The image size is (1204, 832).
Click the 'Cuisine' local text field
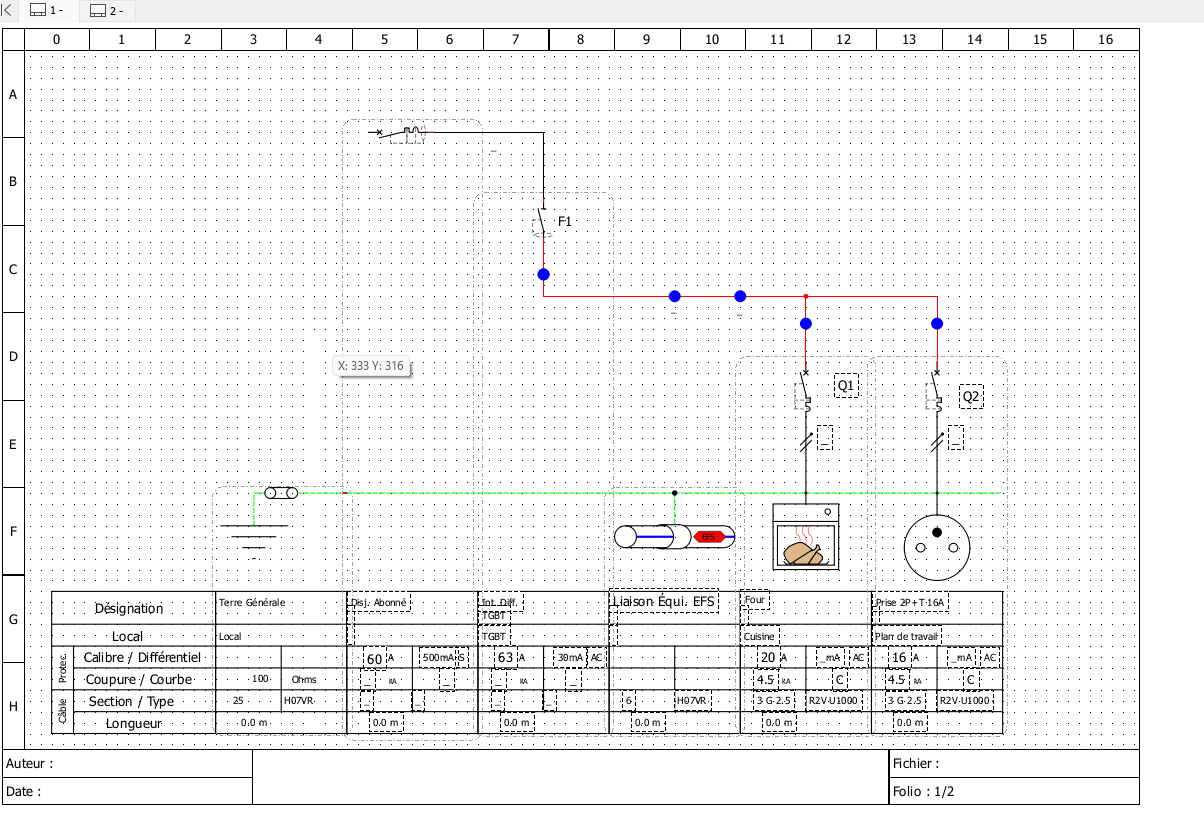point(760,636)
